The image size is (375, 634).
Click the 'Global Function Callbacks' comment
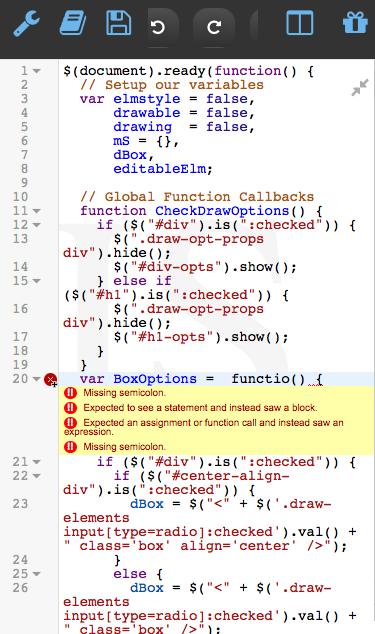pos(197,197)
